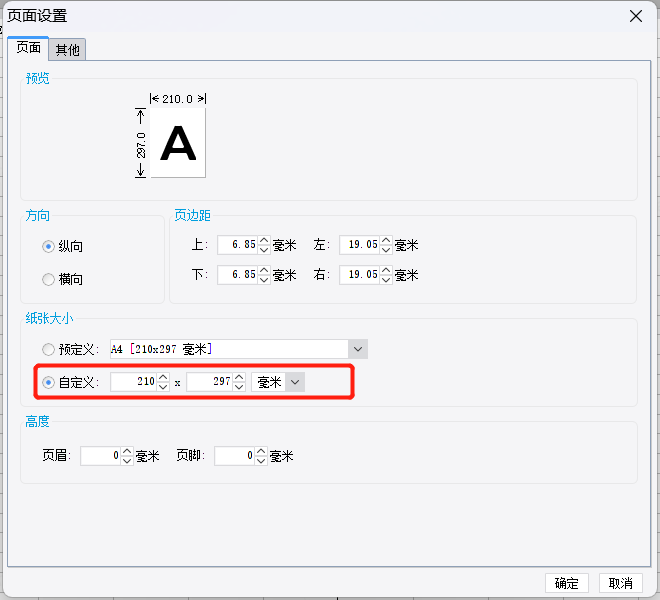Viewport: 660px width, 600px height.
Task: Decrease the bottom margin with down arrow
Action: click(x=264, y=280)
